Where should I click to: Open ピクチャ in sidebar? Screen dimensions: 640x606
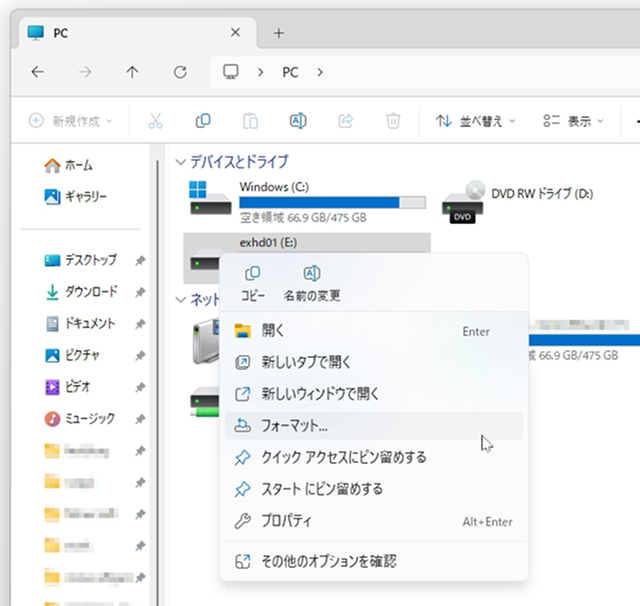[72, 355]
